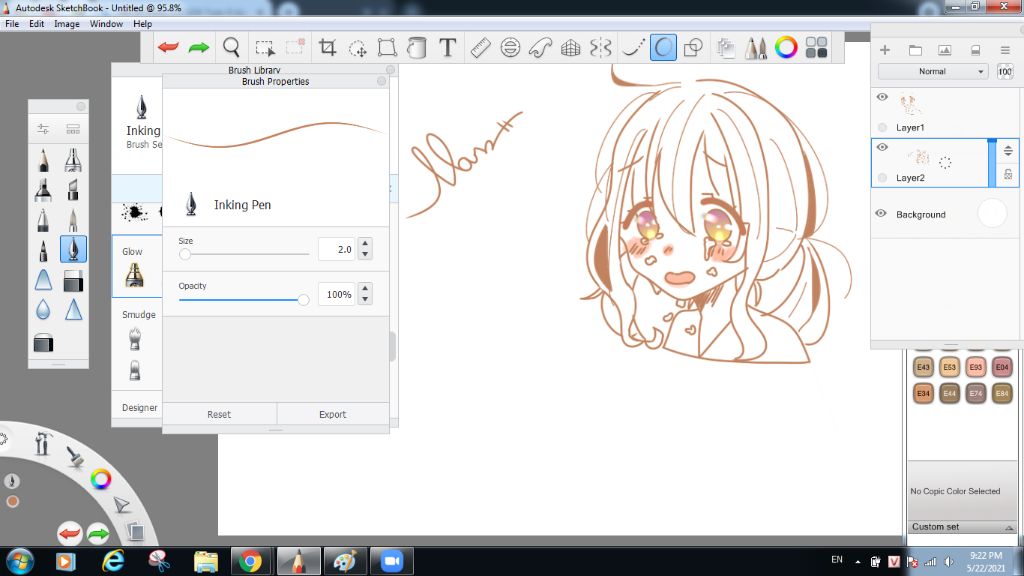Image resolution: width=1024 pixels, height=576 pixels.
Task: Enable the Ellipse guide tool
Action: (x=510, y=47)
